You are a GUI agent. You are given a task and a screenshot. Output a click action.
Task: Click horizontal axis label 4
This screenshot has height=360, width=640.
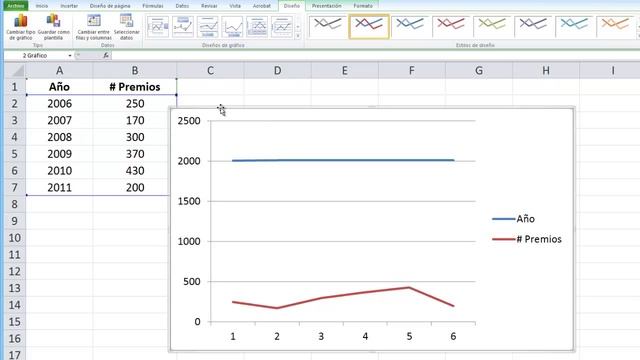[365, 336]
